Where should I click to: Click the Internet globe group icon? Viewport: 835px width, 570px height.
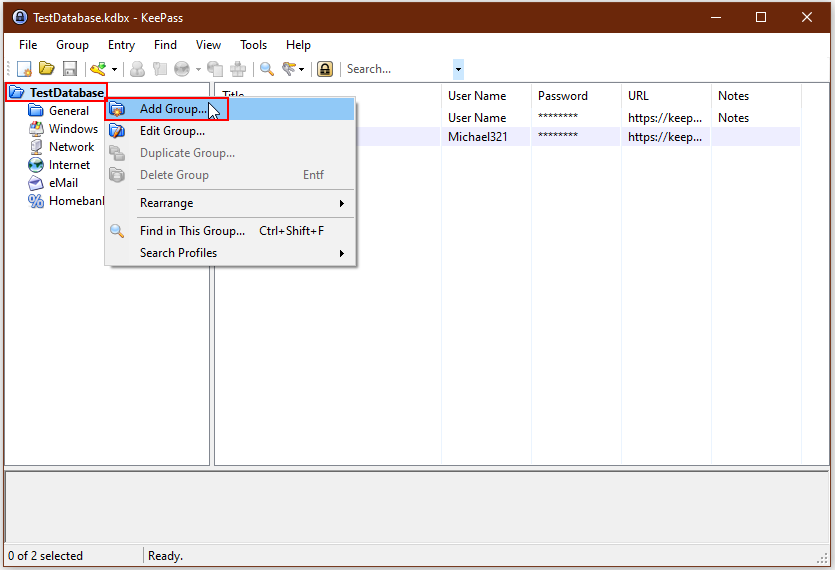pos(36,165)
